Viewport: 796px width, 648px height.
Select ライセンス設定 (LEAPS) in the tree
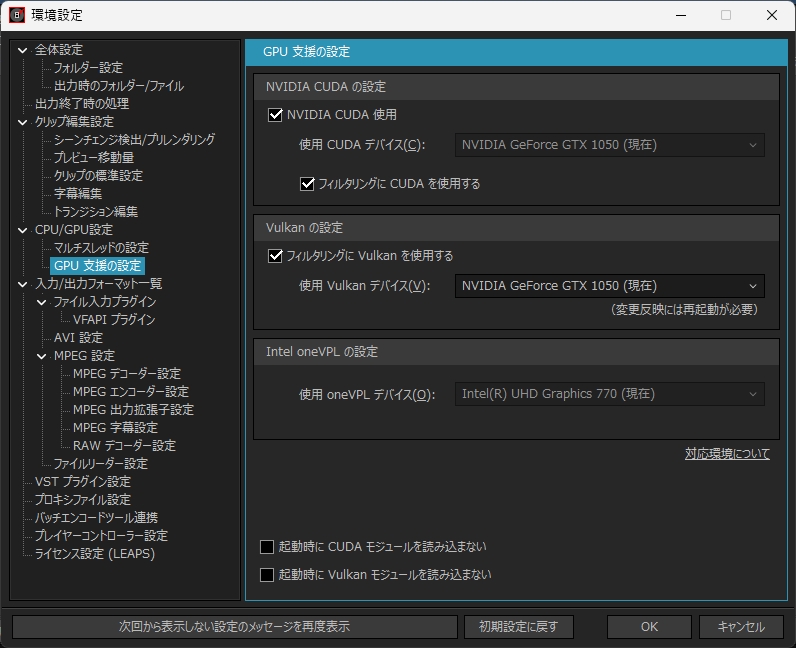[x=94, y=554]
